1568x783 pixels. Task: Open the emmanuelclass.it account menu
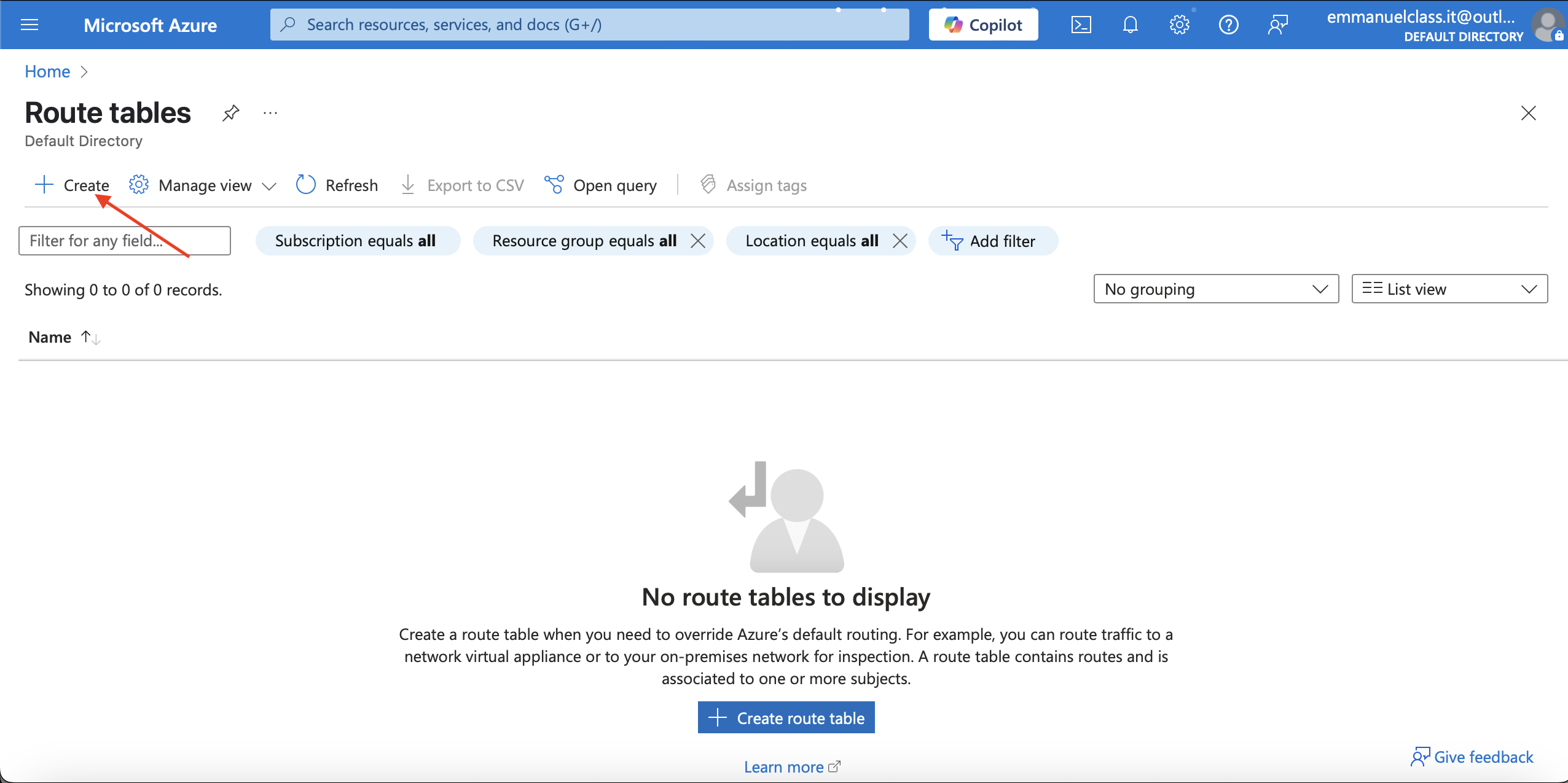(1425, 25)
